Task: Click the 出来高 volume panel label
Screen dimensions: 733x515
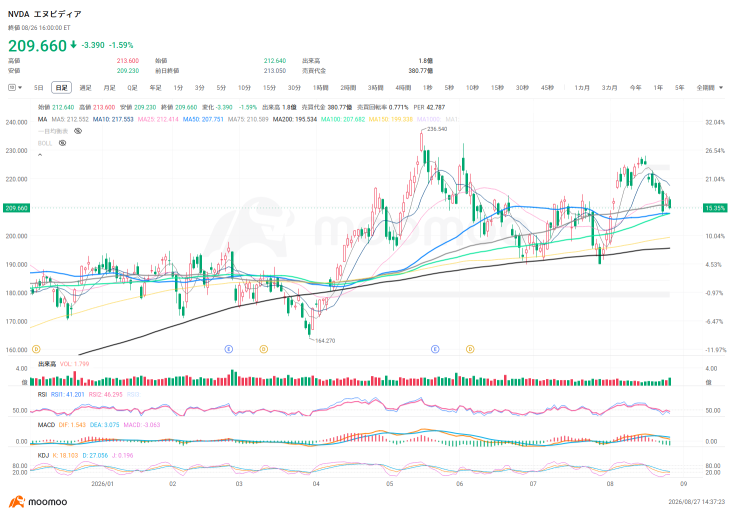Action: click(x=47, y=364)
